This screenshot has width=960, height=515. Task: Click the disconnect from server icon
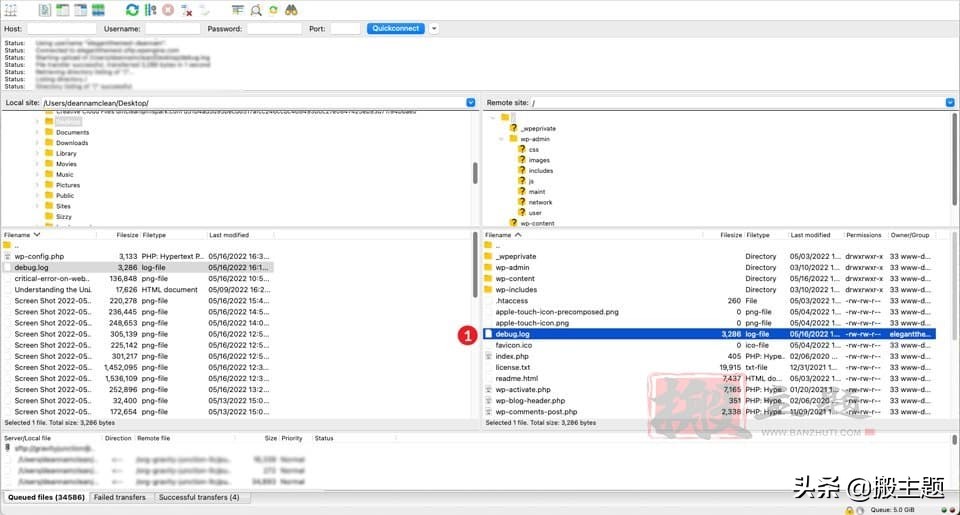[186, 10]
